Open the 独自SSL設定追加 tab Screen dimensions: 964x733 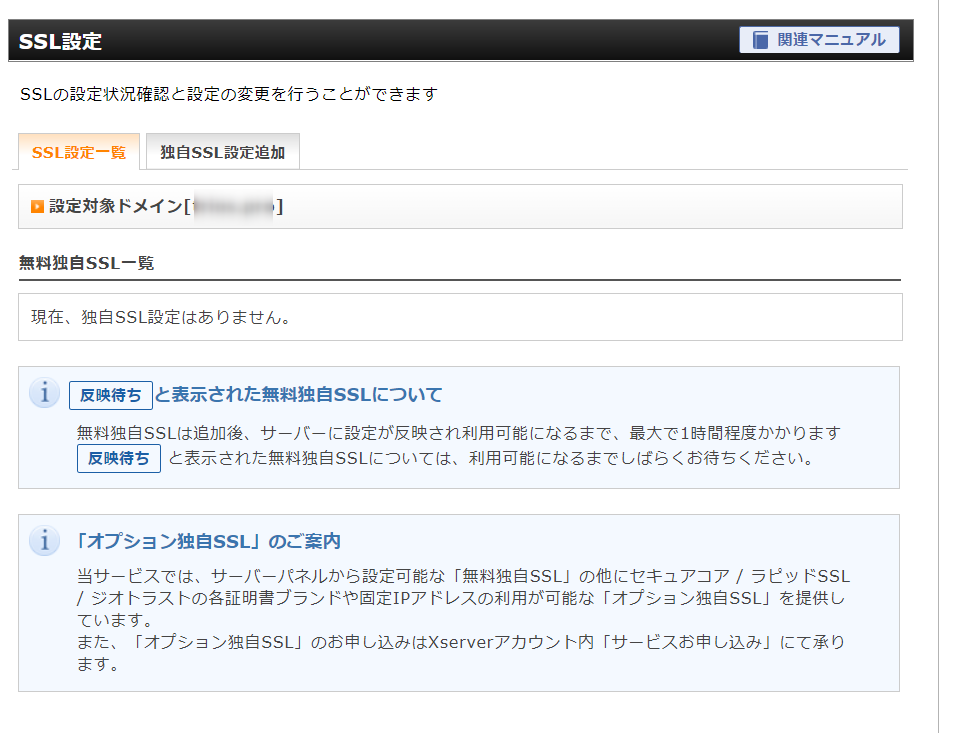point(223,152)
